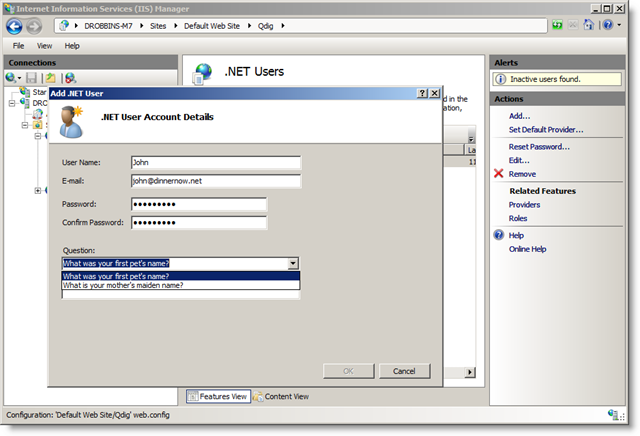Click the Forward navigation arrow
The image size is (640, 436).
coord(34,27)
